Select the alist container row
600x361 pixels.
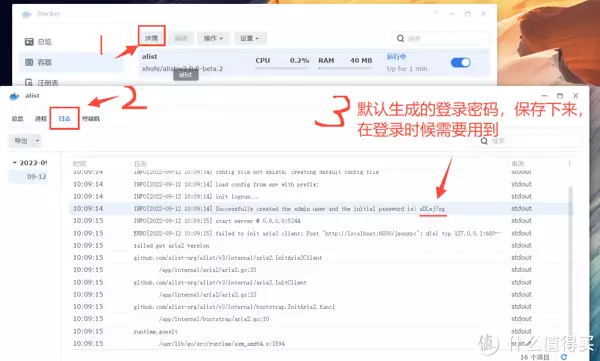[314, 62]
